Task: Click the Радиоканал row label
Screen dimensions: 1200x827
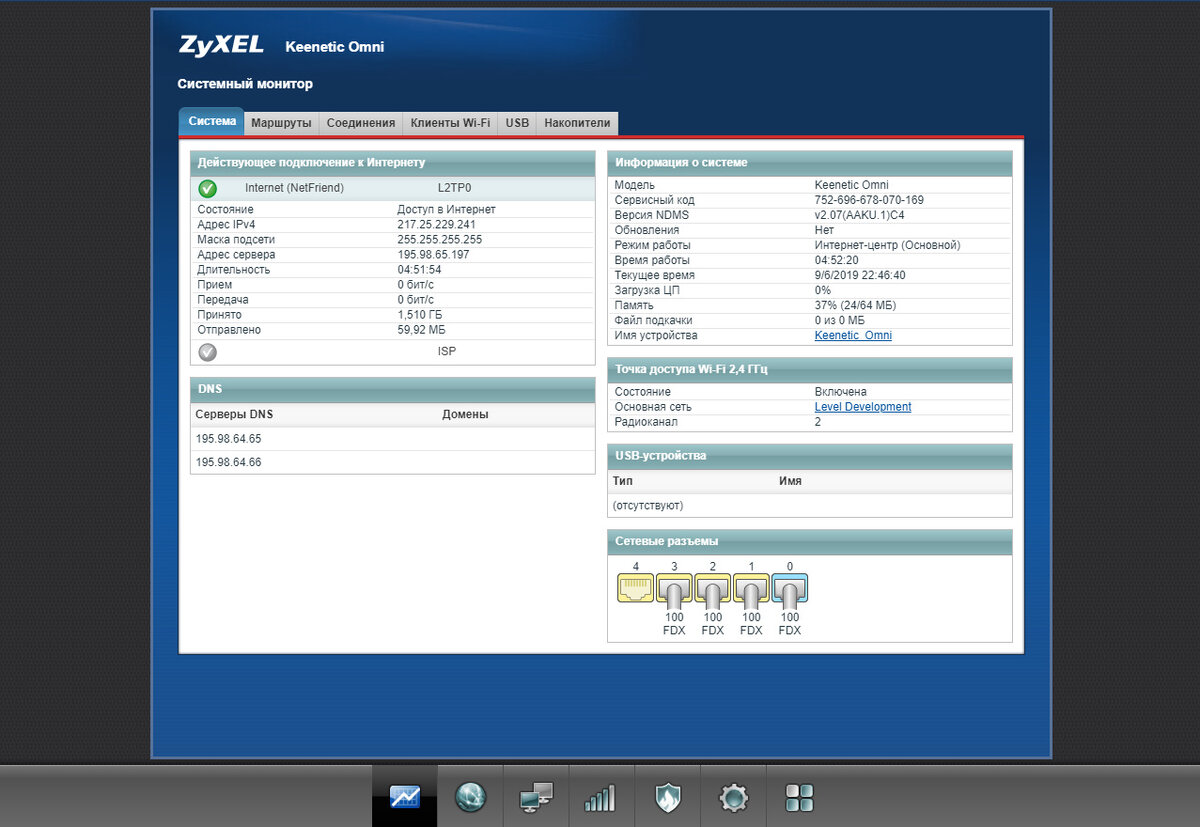Action: (647, 422)
